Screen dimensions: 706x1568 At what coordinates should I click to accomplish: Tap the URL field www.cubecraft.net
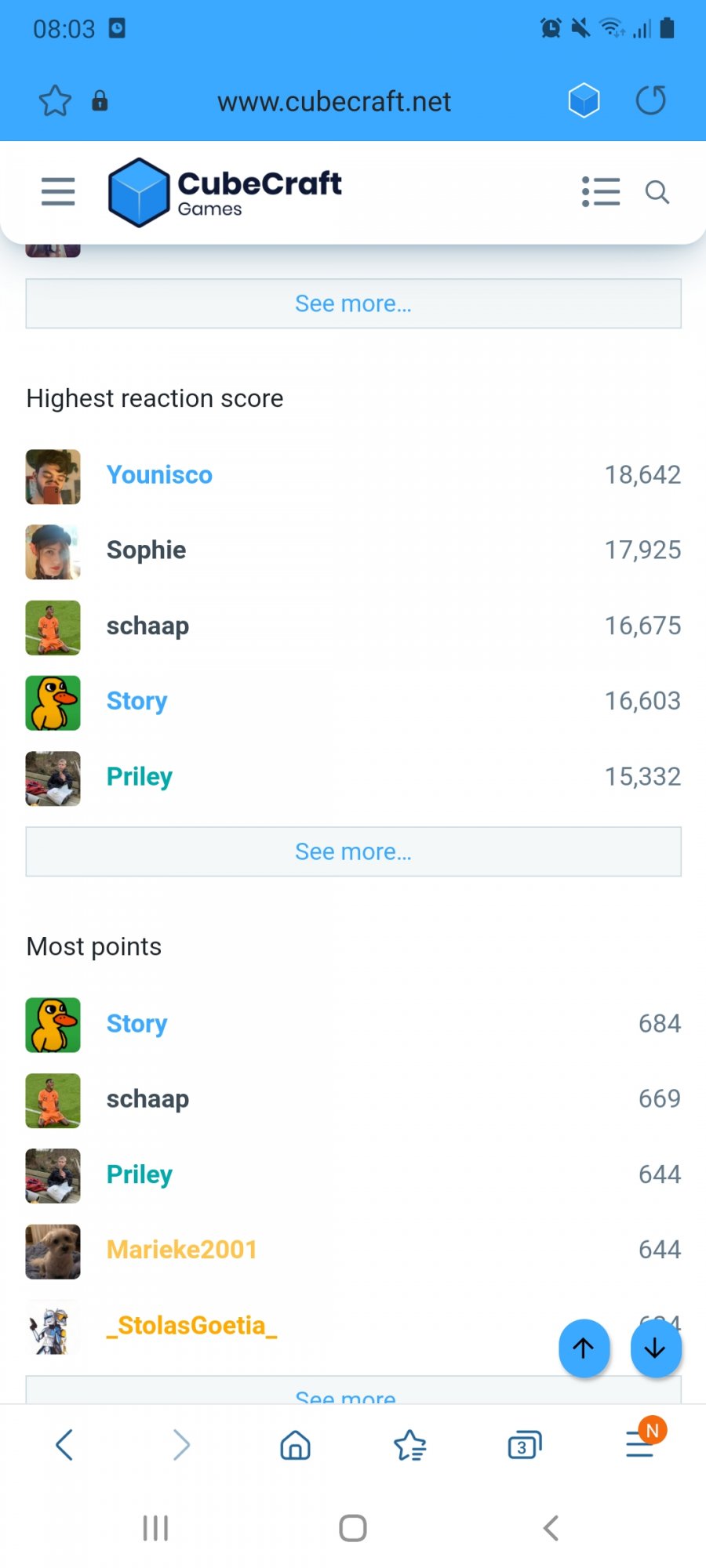pos(334,101)
